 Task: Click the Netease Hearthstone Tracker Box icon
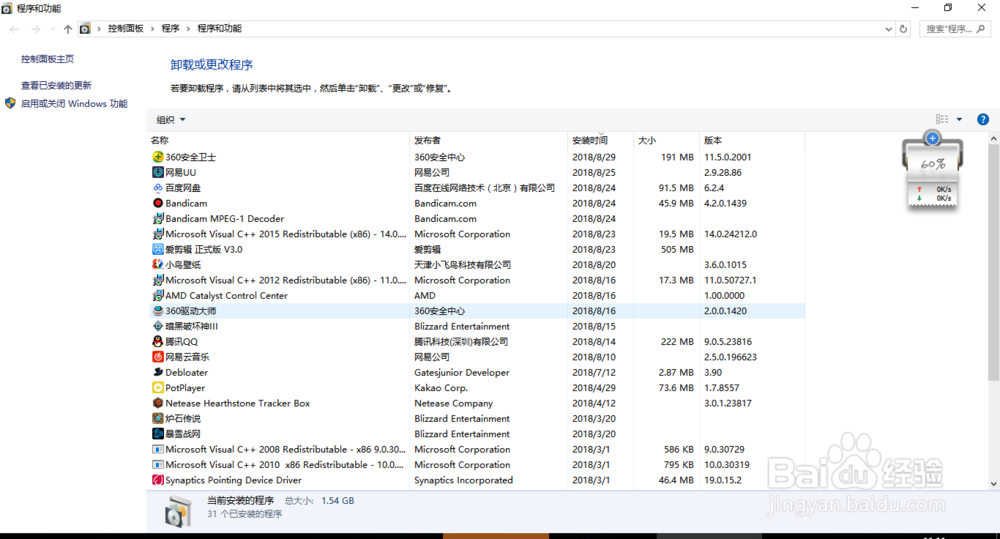(x=158, y=403)
